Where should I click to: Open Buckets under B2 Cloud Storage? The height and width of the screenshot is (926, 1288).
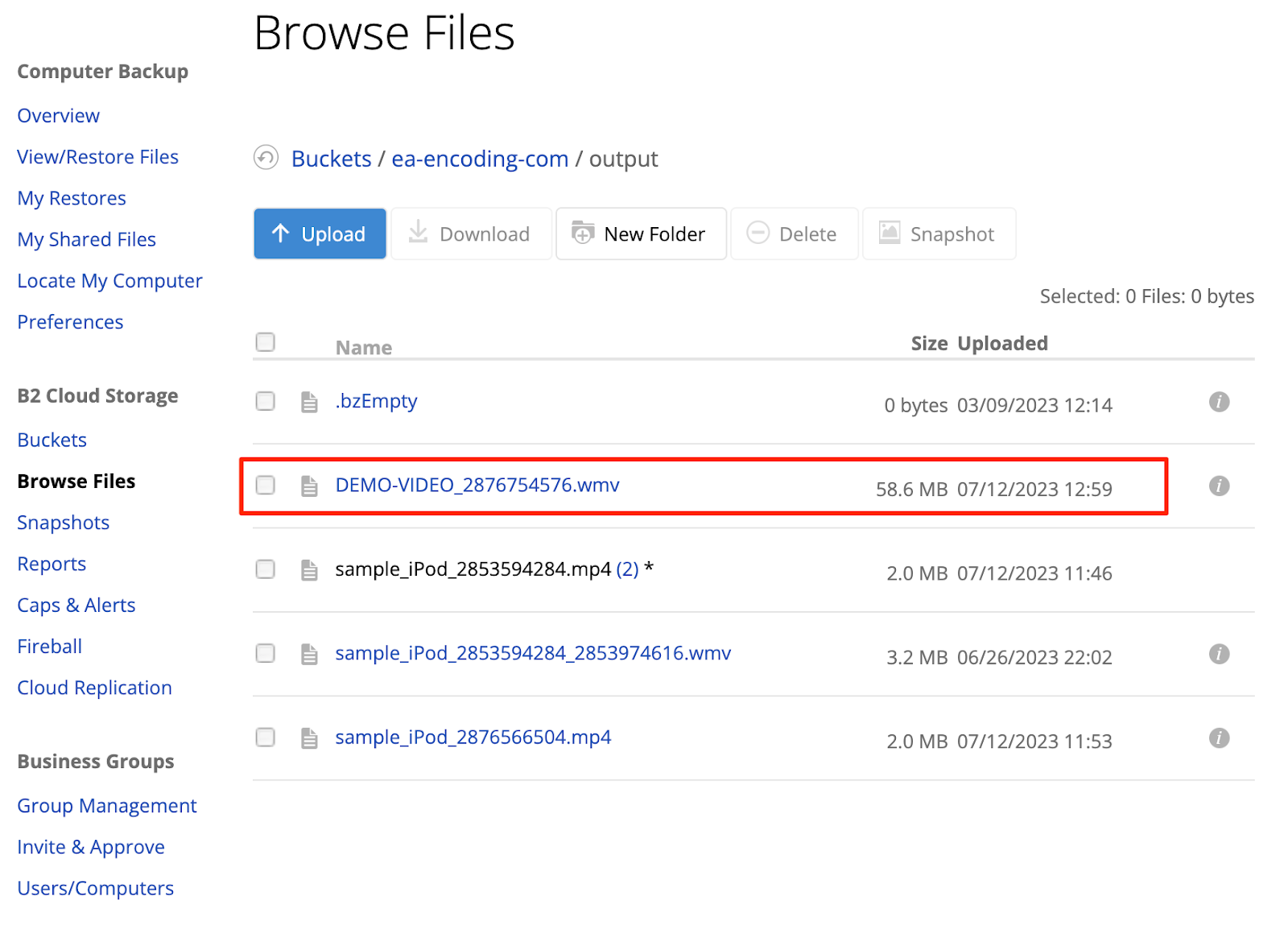point(52,440)
